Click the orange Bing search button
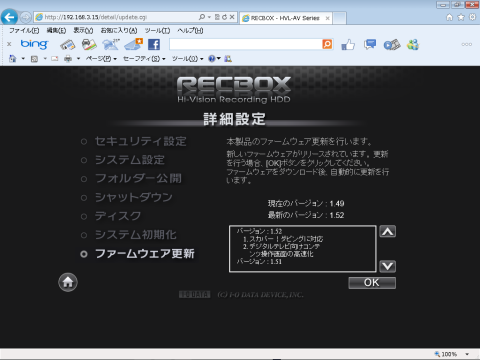The height and width of the screenshot is (360, 480). pos(327,44)
